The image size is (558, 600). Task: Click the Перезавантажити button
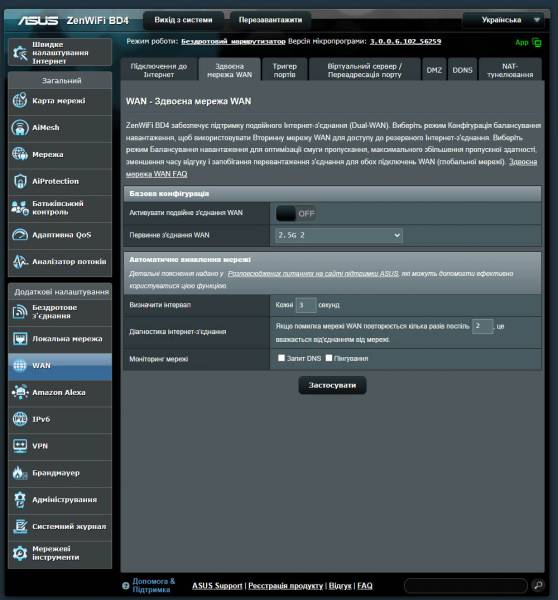tap(270, 20)
